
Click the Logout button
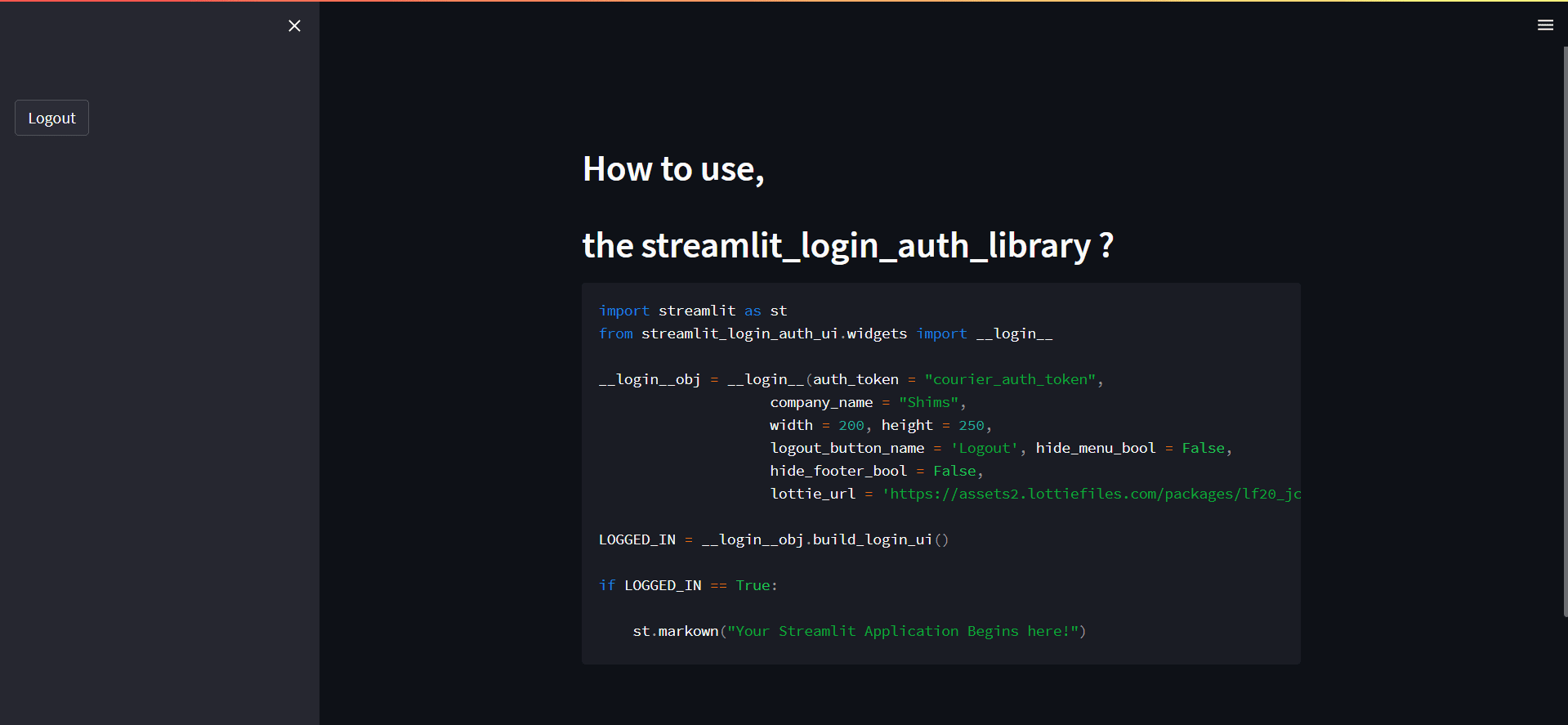51,118
